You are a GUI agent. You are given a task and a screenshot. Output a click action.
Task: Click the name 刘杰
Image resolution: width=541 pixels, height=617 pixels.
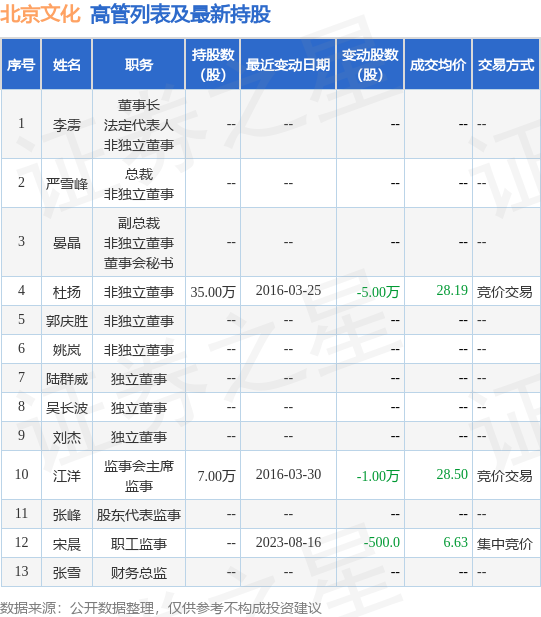(x=67, y=437)
